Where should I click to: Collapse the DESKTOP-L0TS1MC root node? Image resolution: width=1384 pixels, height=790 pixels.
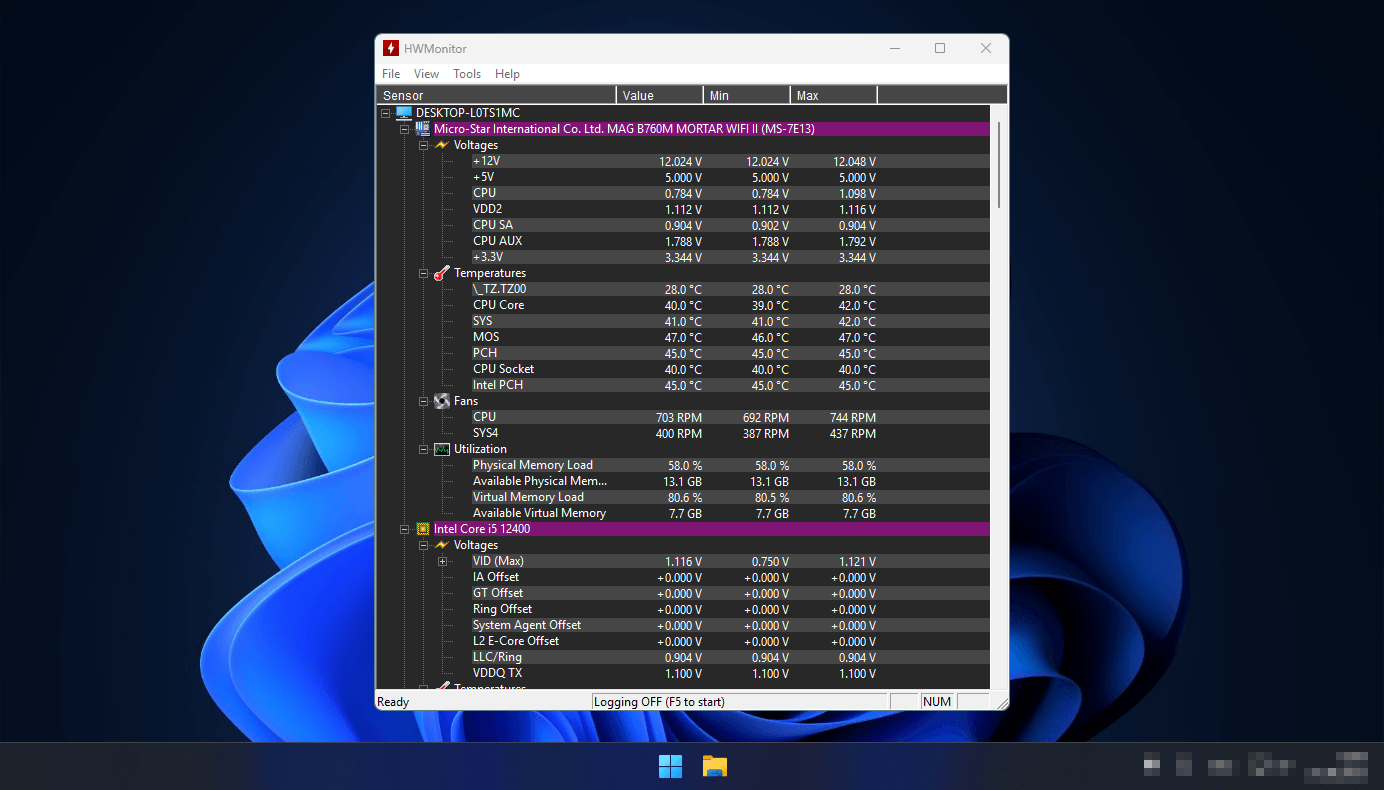386,113
